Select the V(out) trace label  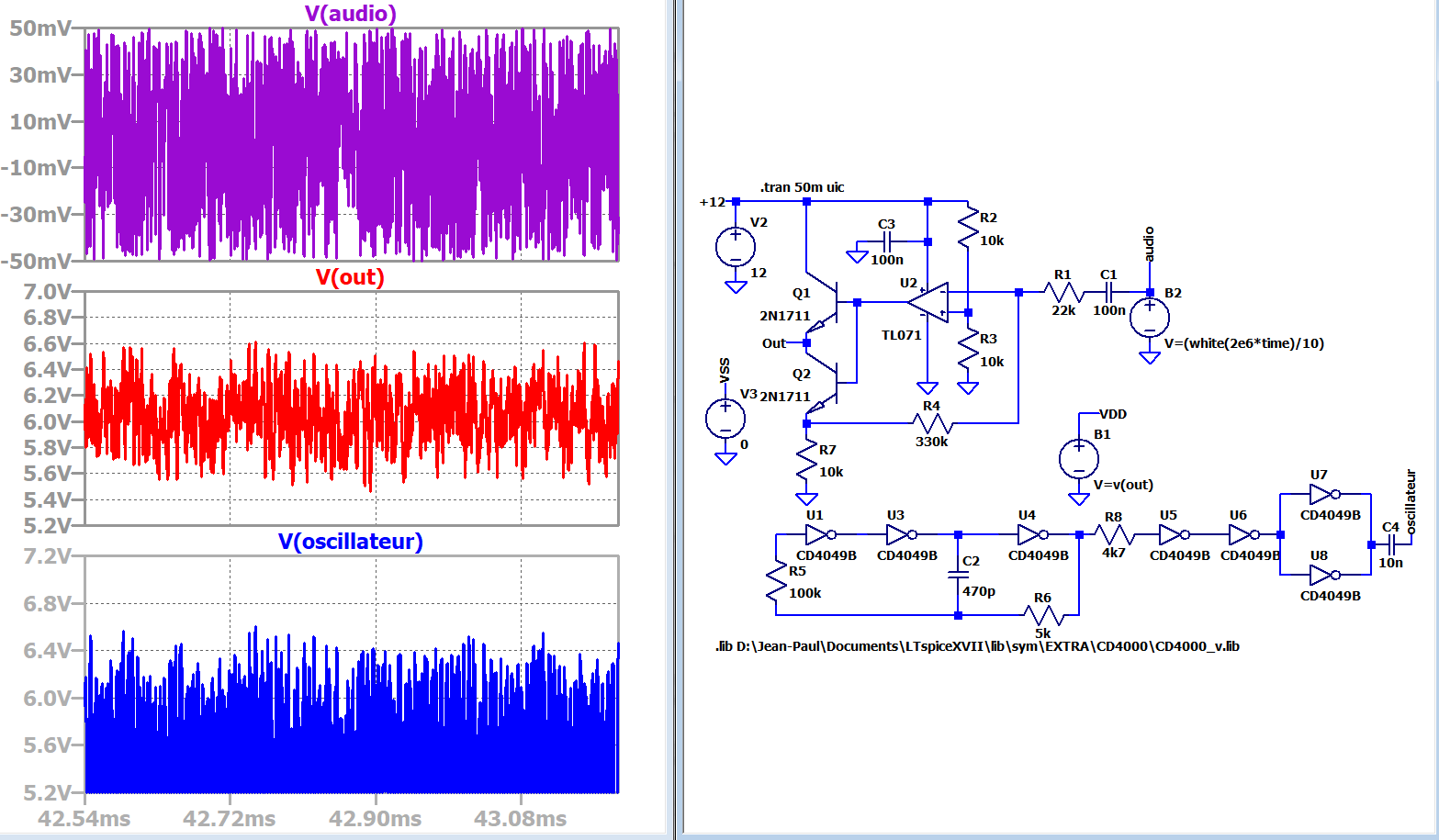(x=350, y=277)
